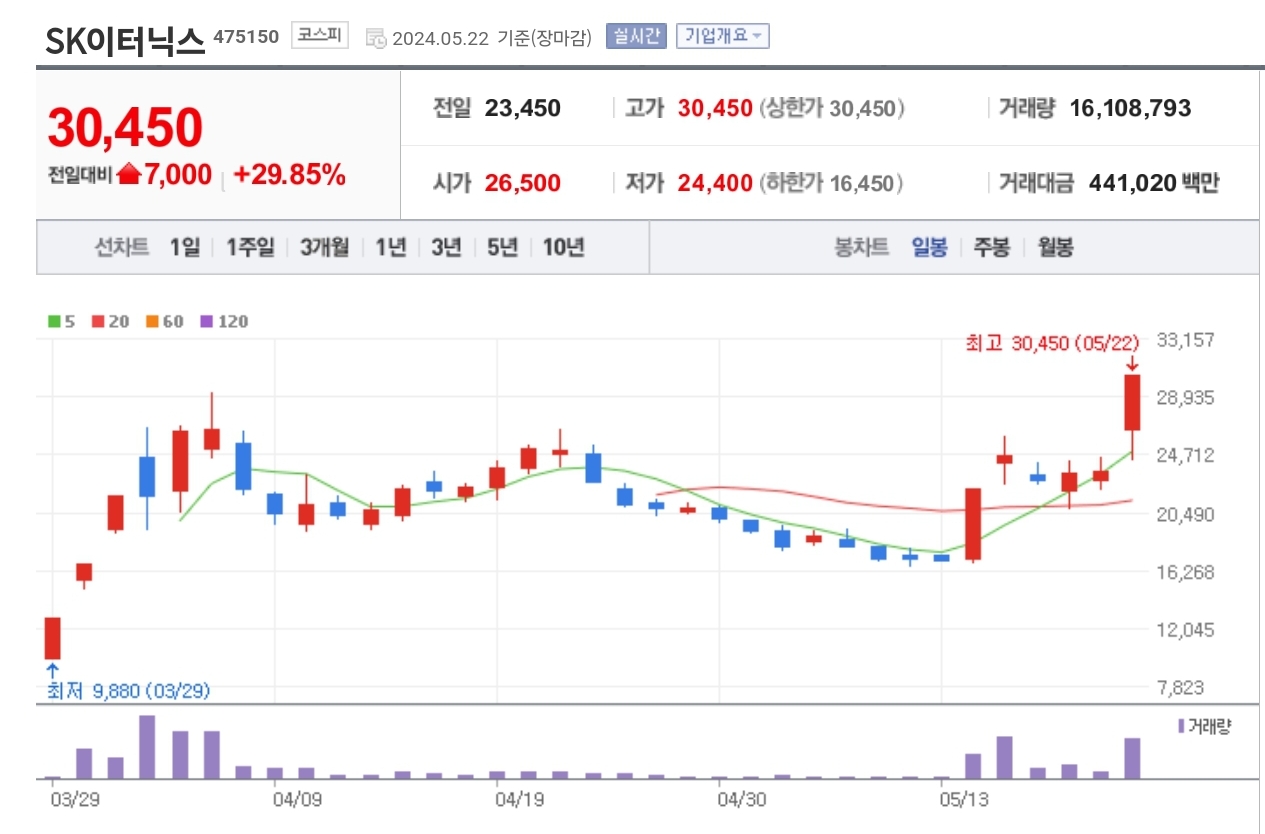Click the tallest volume bar in early April

coord(147,747)
